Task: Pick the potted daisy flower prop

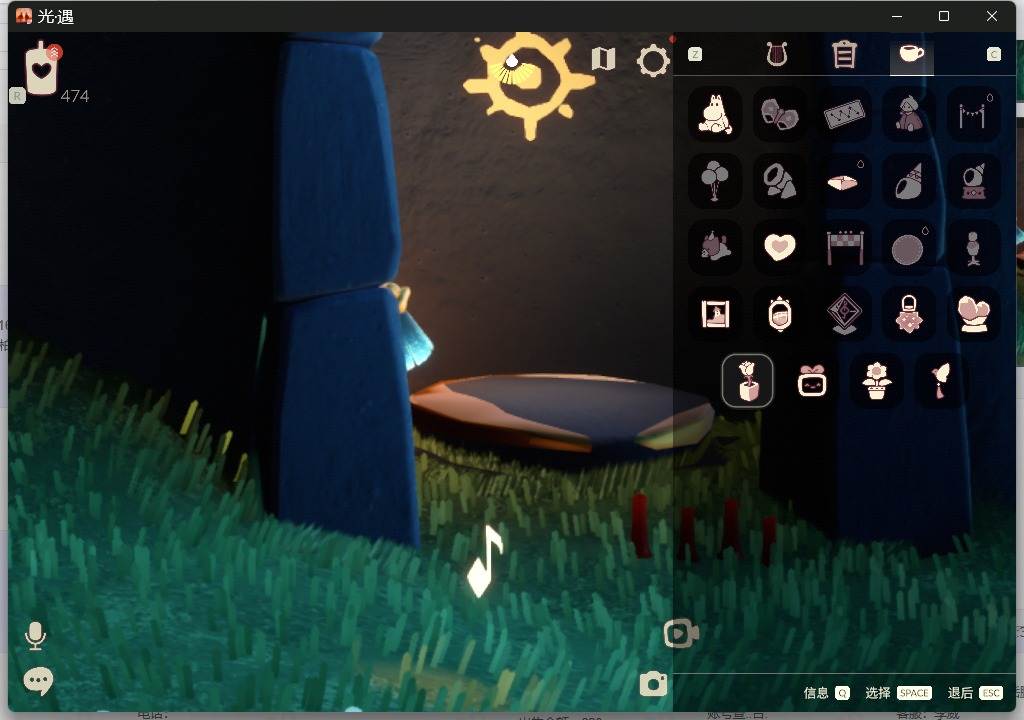Action: [876, 381]
